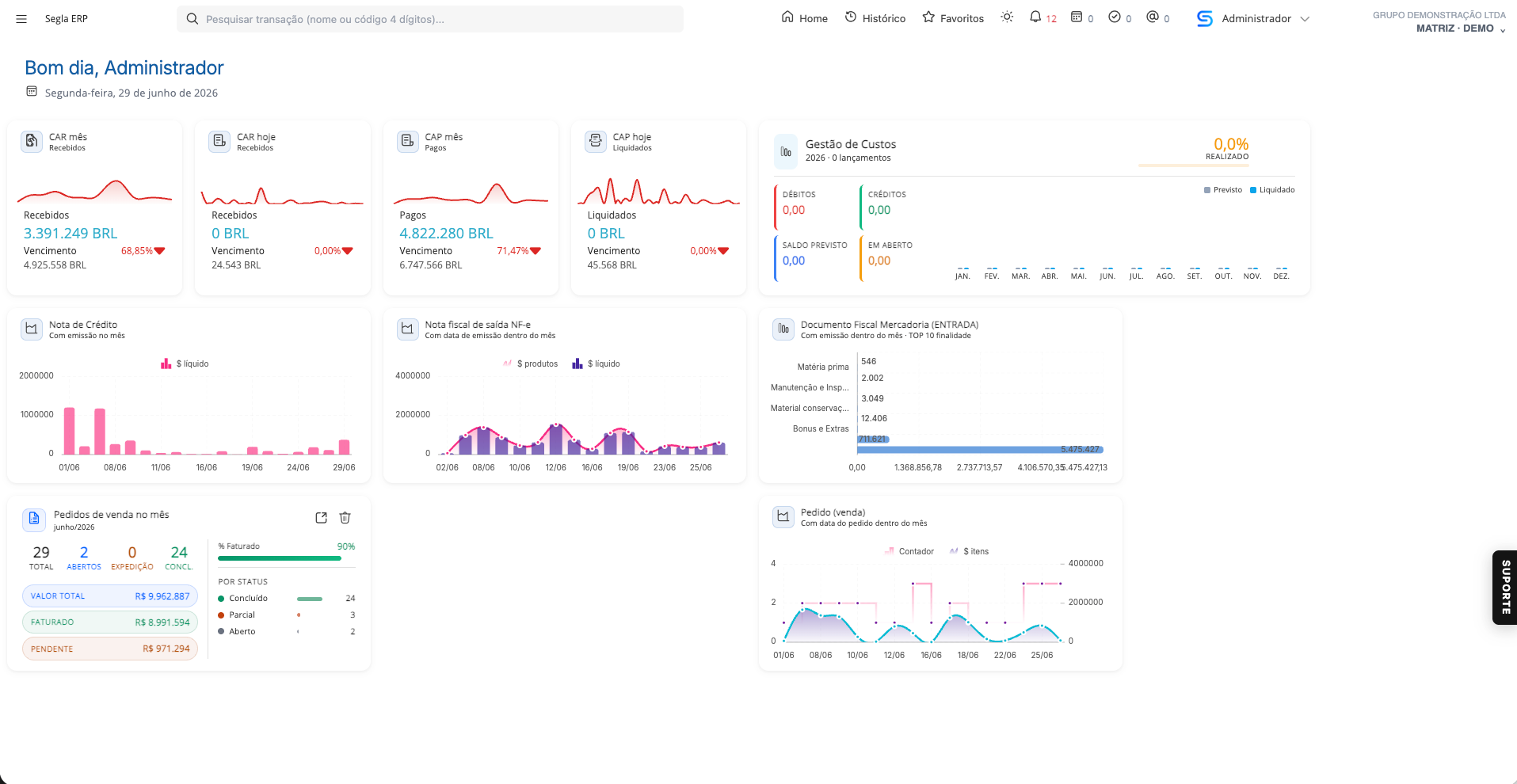Open the SUPORTE side tab
This screenshot has height=784, width=1517.
pos(1504,587)
